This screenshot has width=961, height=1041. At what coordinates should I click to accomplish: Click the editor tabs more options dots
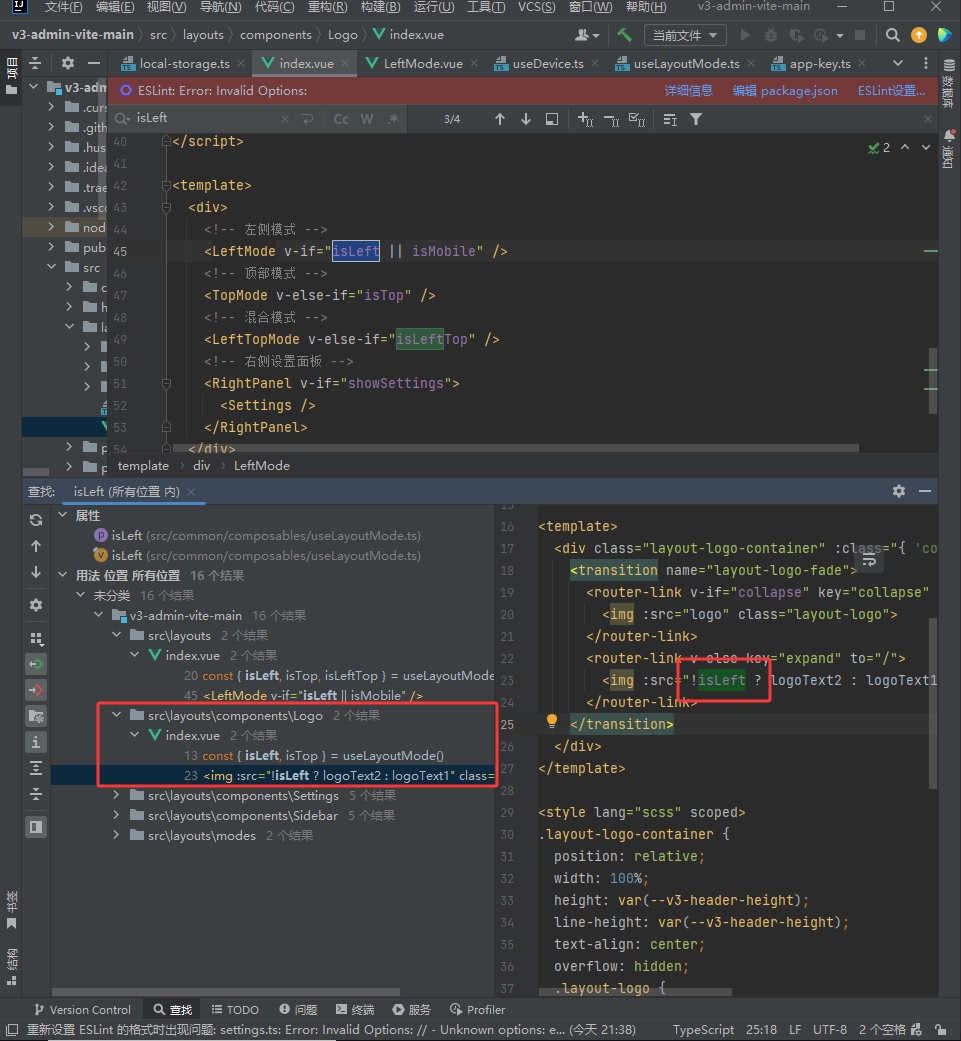[926, 63]
